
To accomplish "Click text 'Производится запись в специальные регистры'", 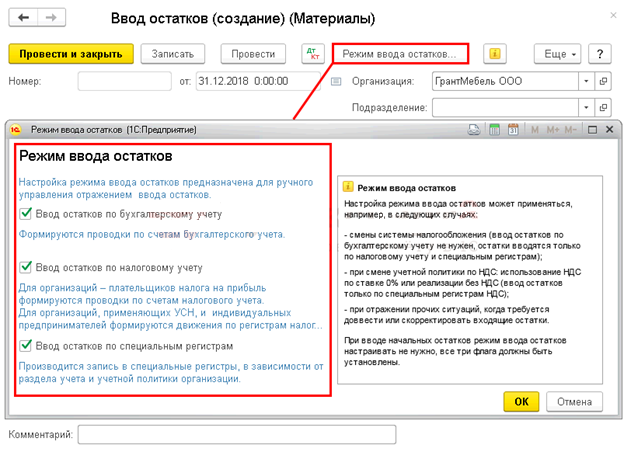I will click(128, 366).
